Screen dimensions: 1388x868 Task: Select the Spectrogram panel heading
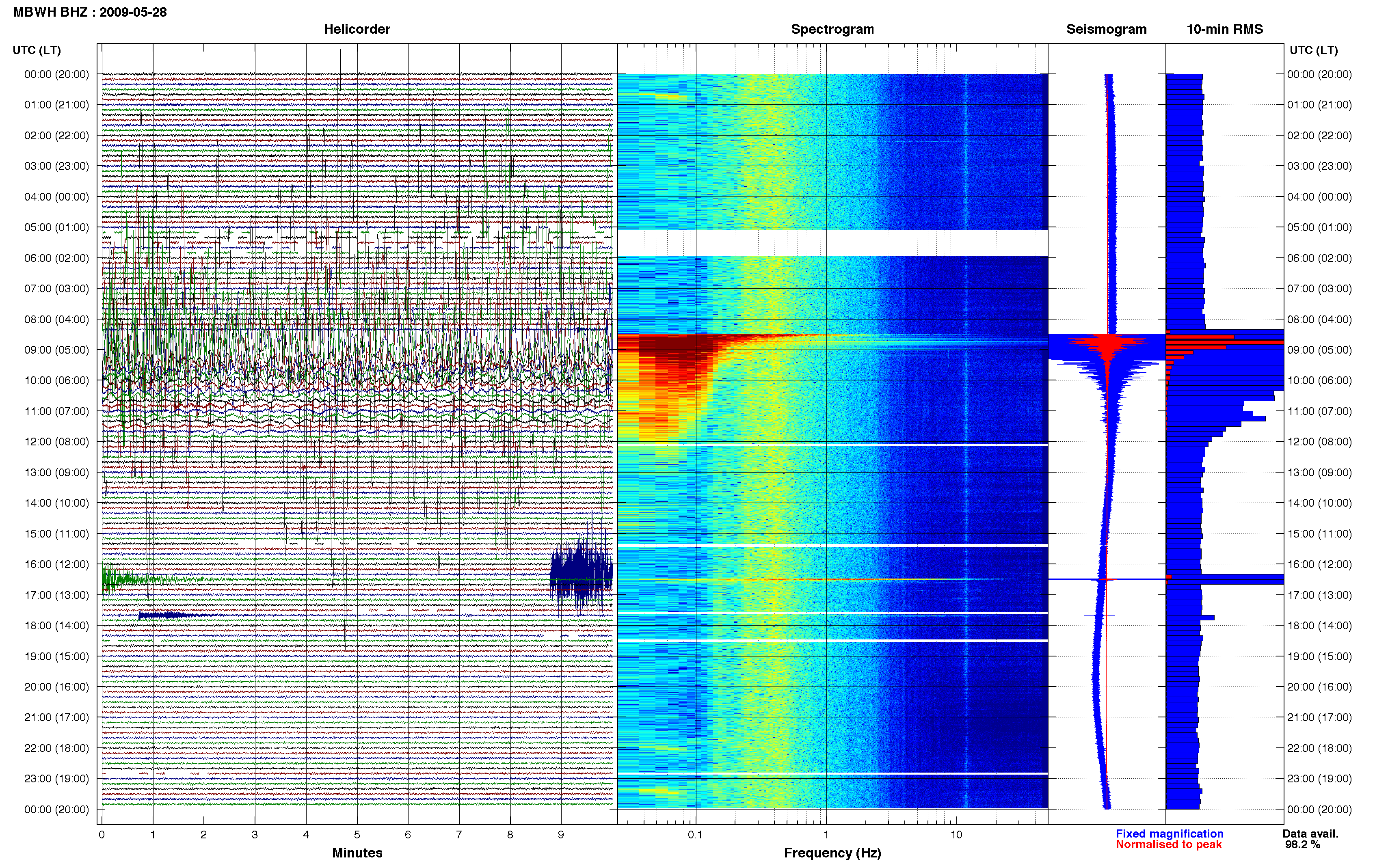832,29
